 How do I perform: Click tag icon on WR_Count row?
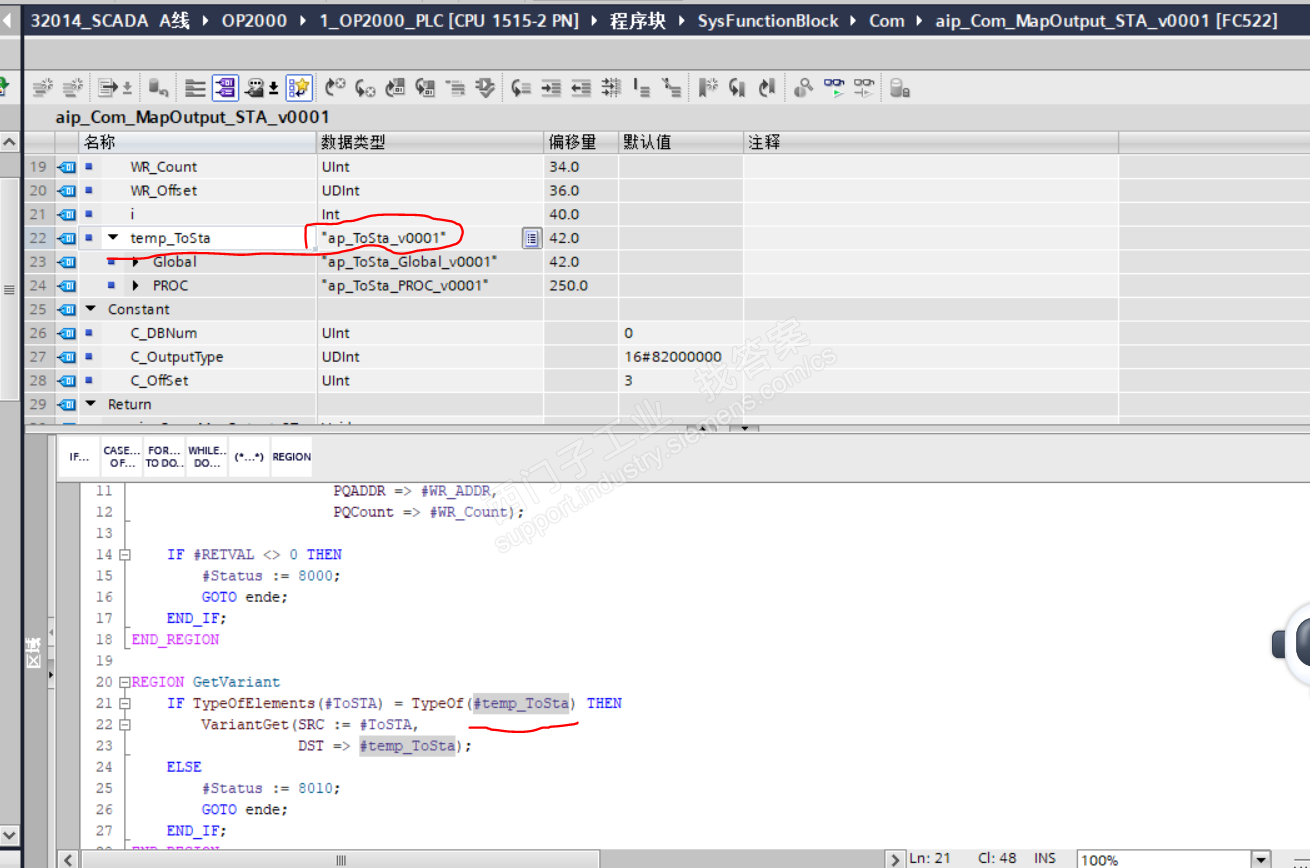[68, 167]
